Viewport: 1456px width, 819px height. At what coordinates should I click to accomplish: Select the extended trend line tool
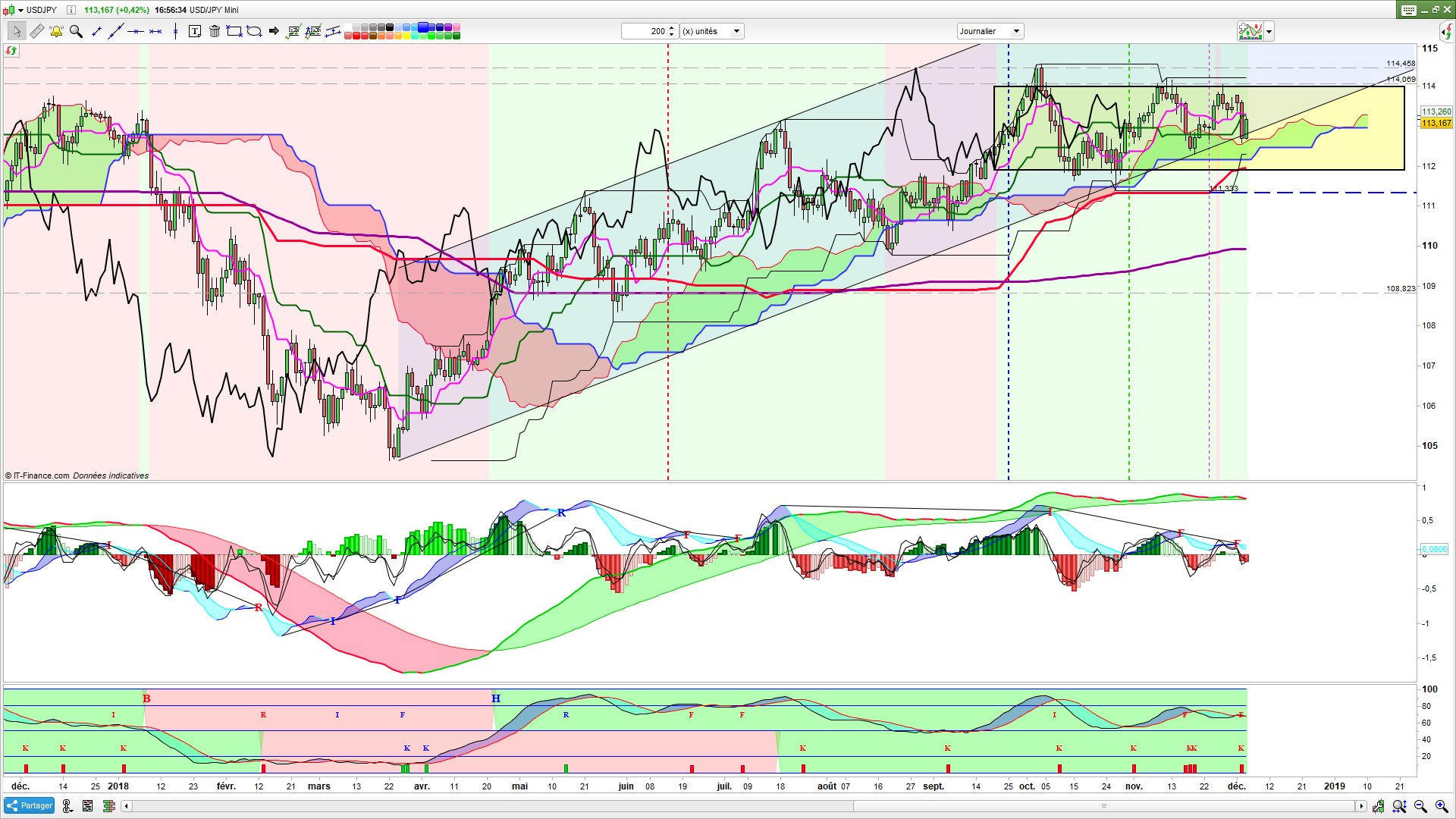click(116, 31)
